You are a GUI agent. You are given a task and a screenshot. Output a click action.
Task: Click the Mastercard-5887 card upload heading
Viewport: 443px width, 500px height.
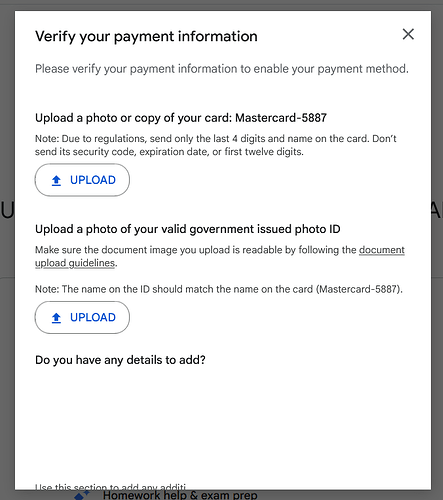coord(181,118)
